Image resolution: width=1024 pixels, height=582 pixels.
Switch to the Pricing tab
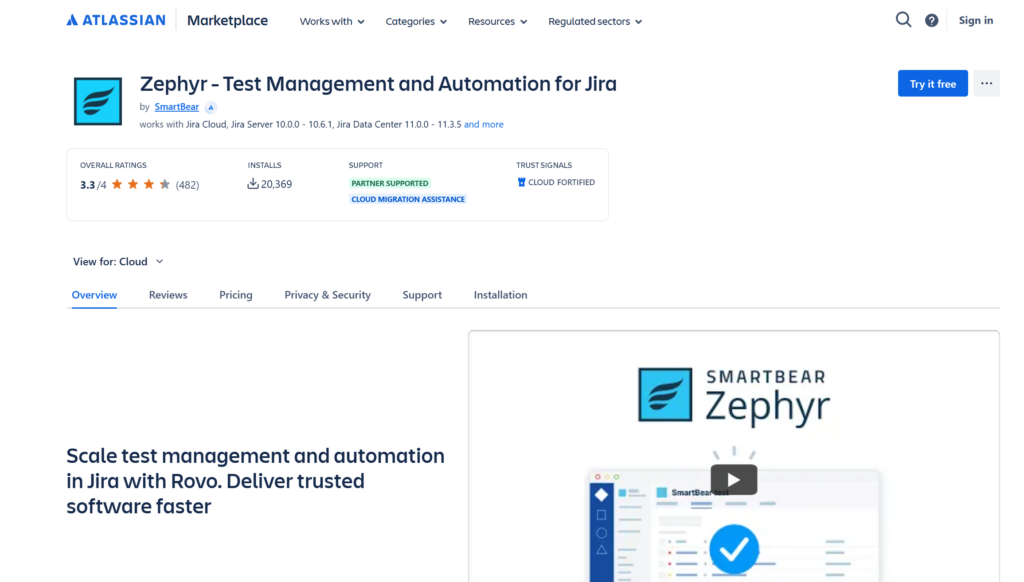pos(236,295)
